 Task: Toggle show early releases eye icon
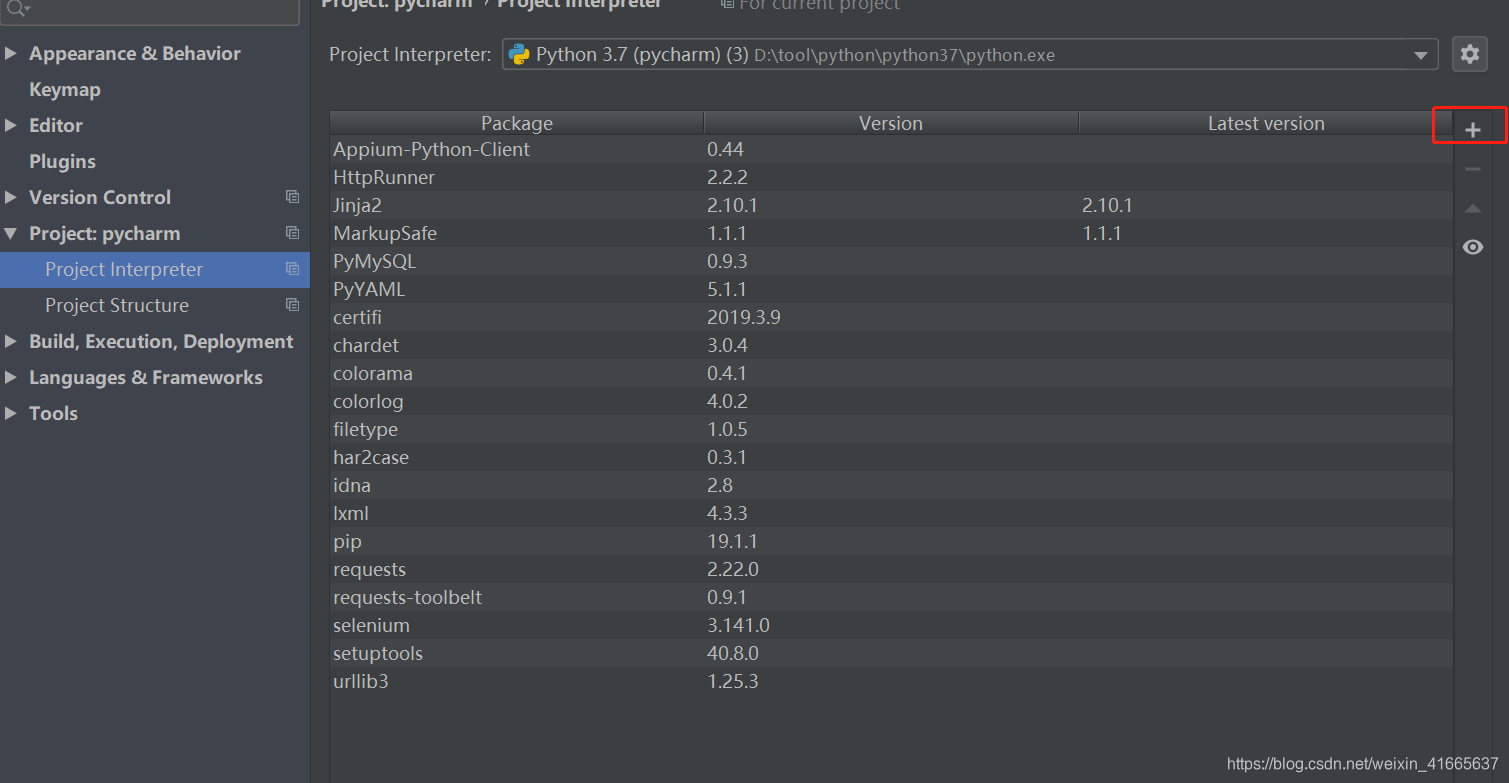[x=1472, y=247]
